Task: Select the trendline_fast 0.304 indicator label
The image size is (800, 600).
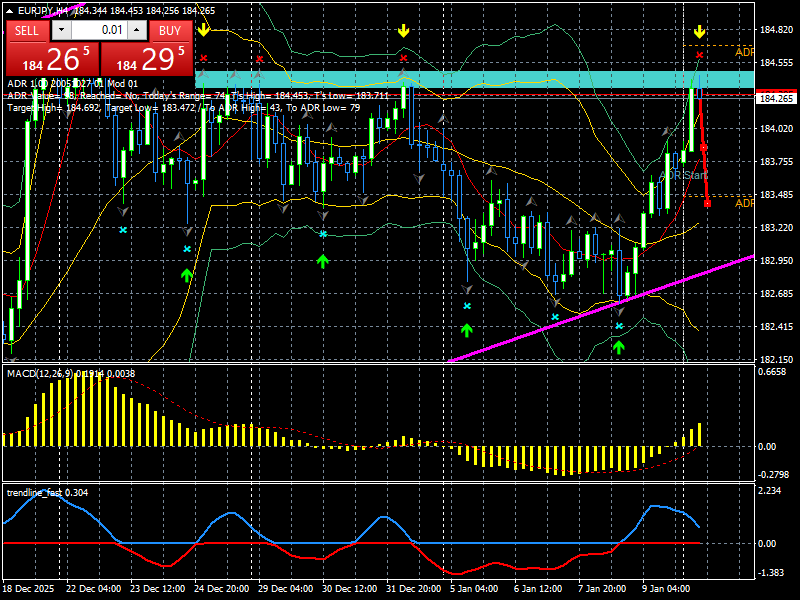Action: click(47, 492)
